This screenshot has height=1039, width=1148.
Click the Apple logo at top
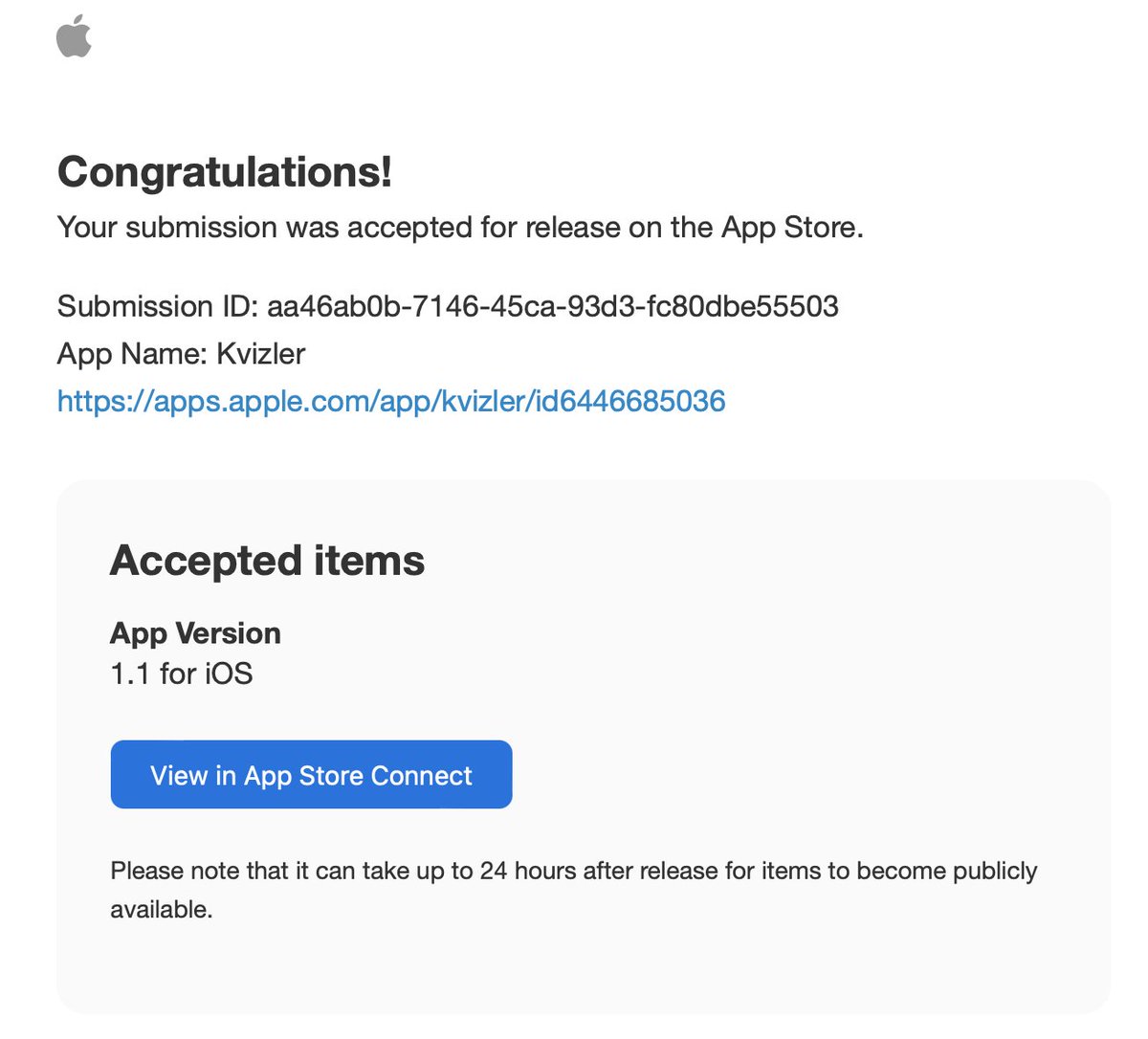tap(74, 38)
